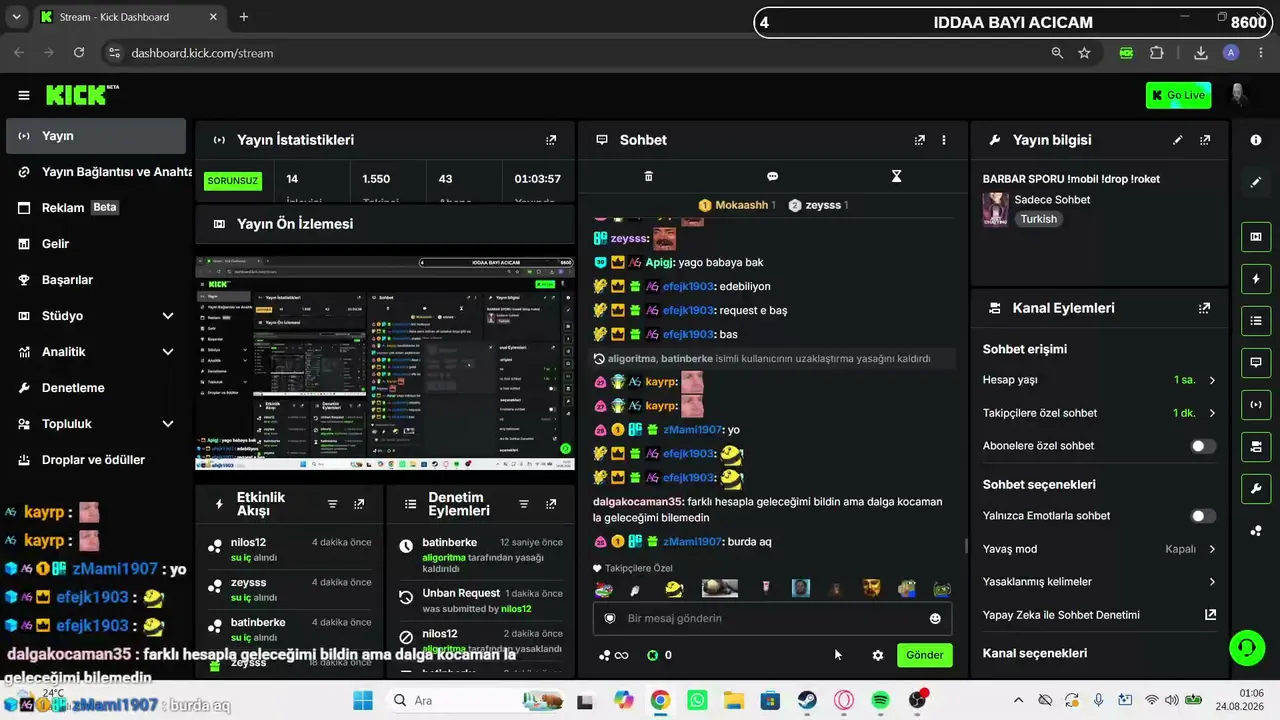
Task: Open the Kick hamburger menu
Action: 24,95
